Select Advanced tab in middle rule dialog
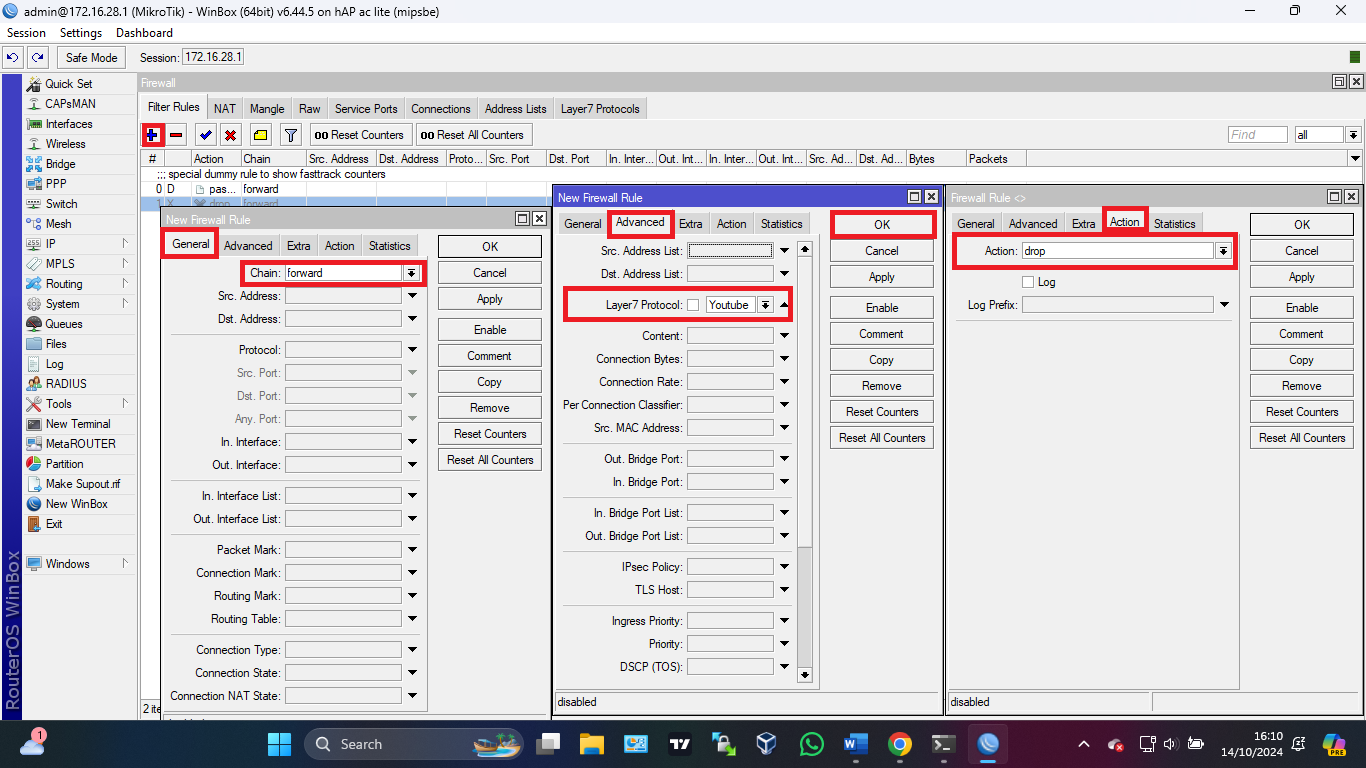The width and height of the screenshot is (1366, 768). pos(640,222)
